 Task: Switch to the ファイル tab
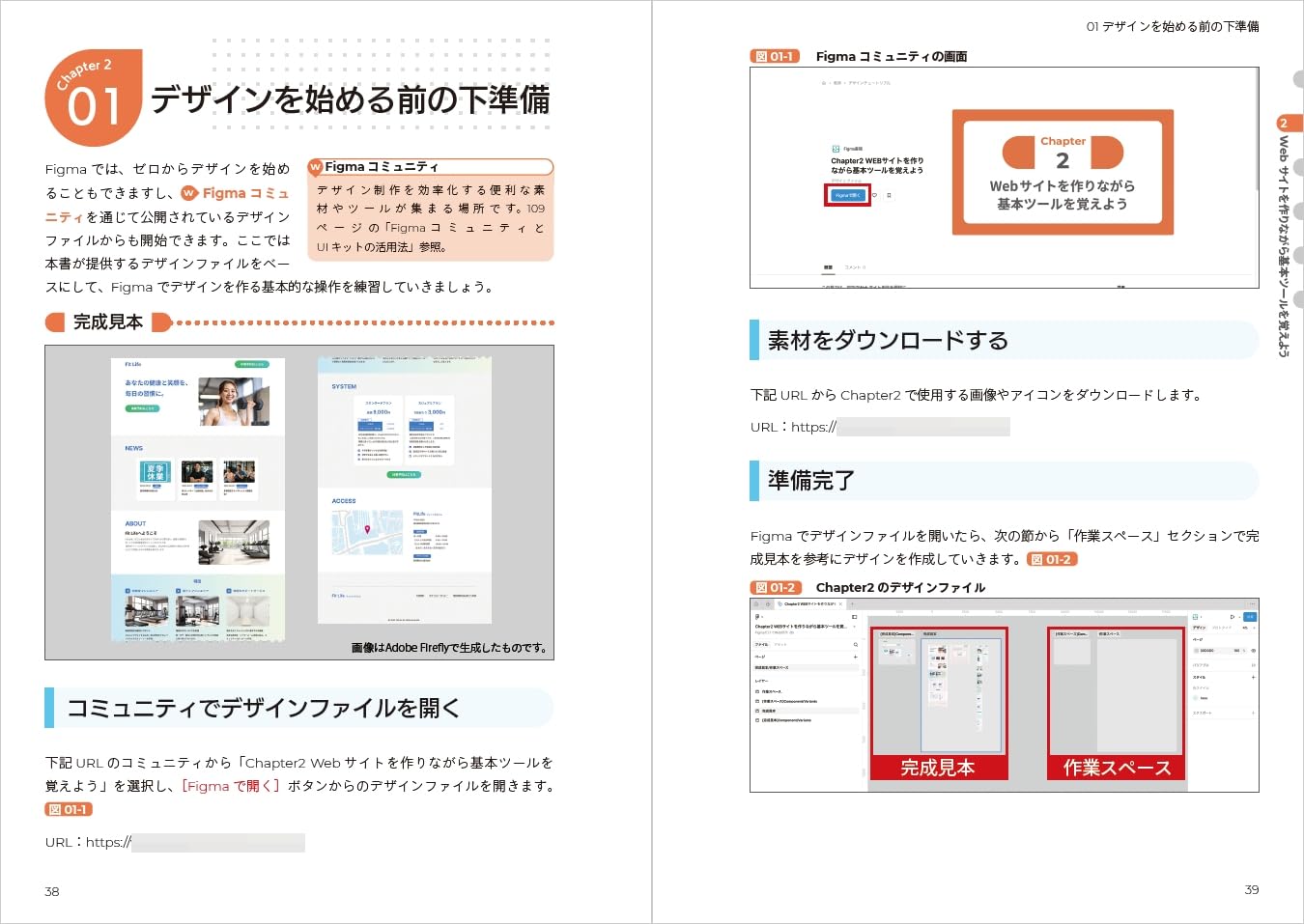click(761, 644)
